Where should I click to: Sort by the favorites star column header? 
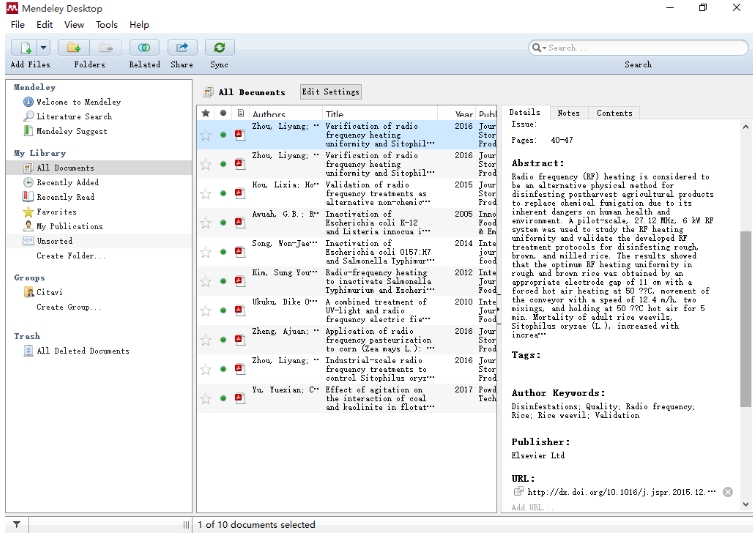[x=206, y=113]
